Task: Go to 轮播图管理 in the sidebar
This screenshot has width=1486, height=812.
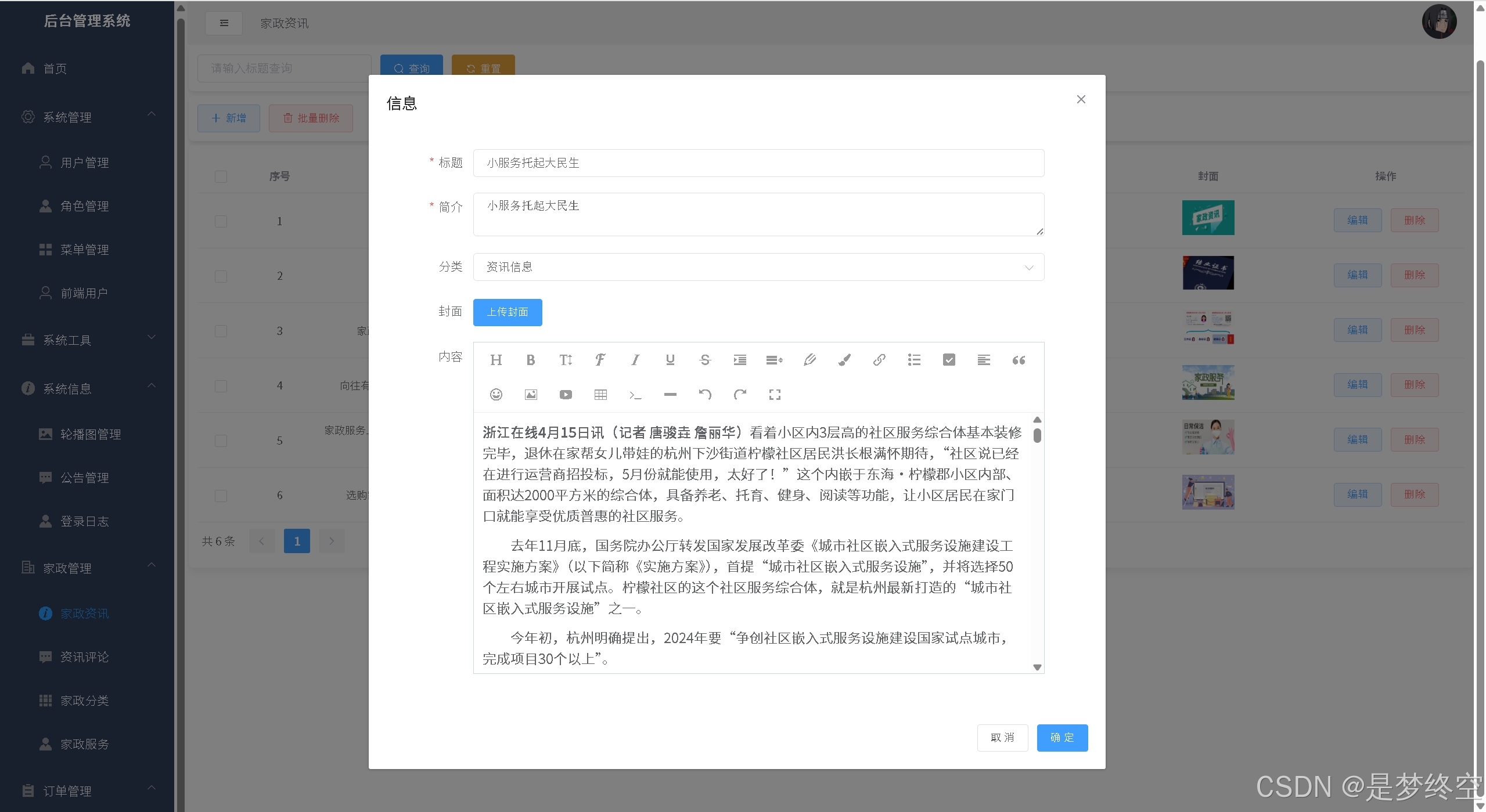Action: [x=90, y=434]
